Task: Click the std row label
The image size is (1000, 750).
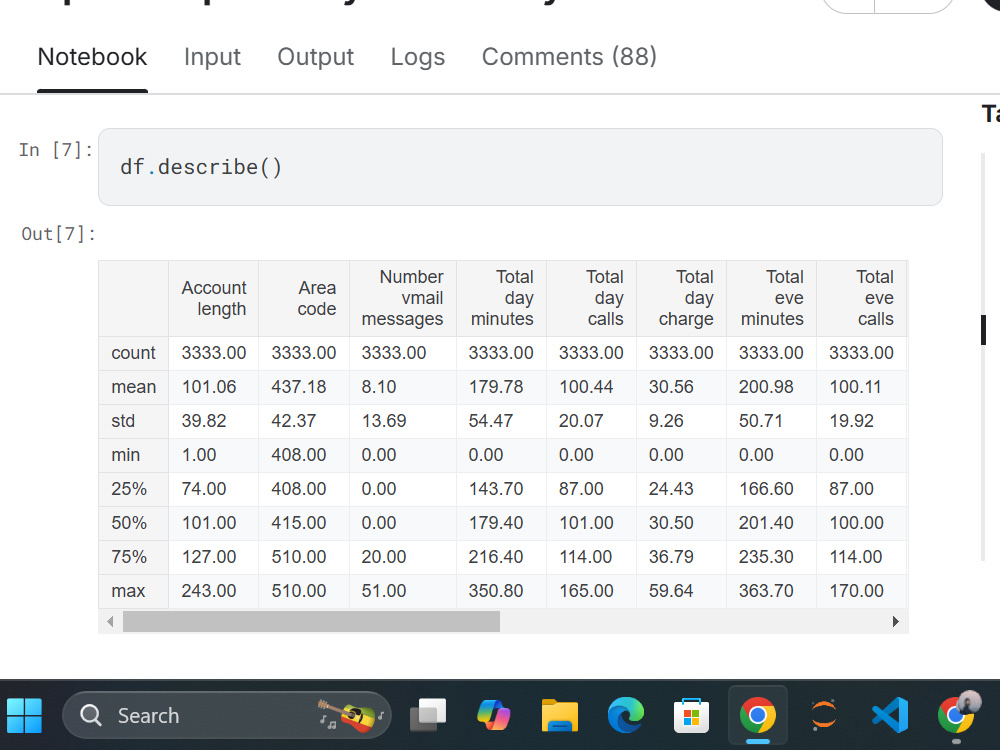Action: pyautogui.click(x=123, y=421)
